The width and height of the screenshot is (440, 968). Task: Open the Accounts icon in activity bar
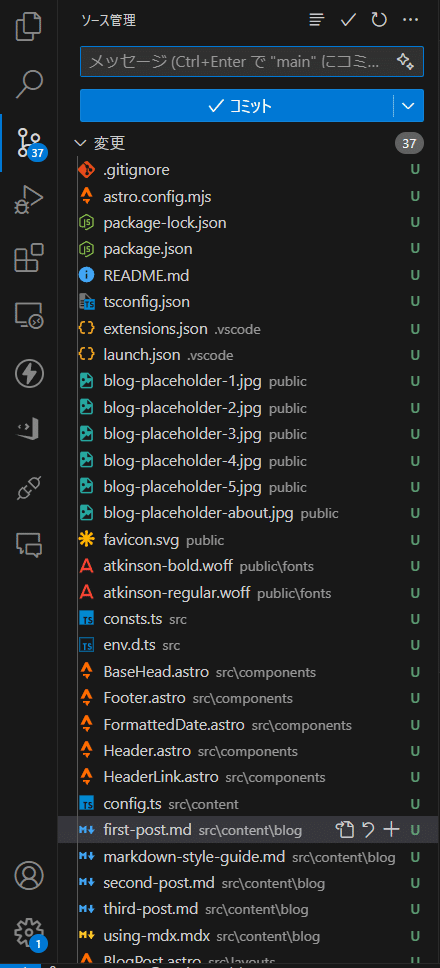tap(29, 875)
